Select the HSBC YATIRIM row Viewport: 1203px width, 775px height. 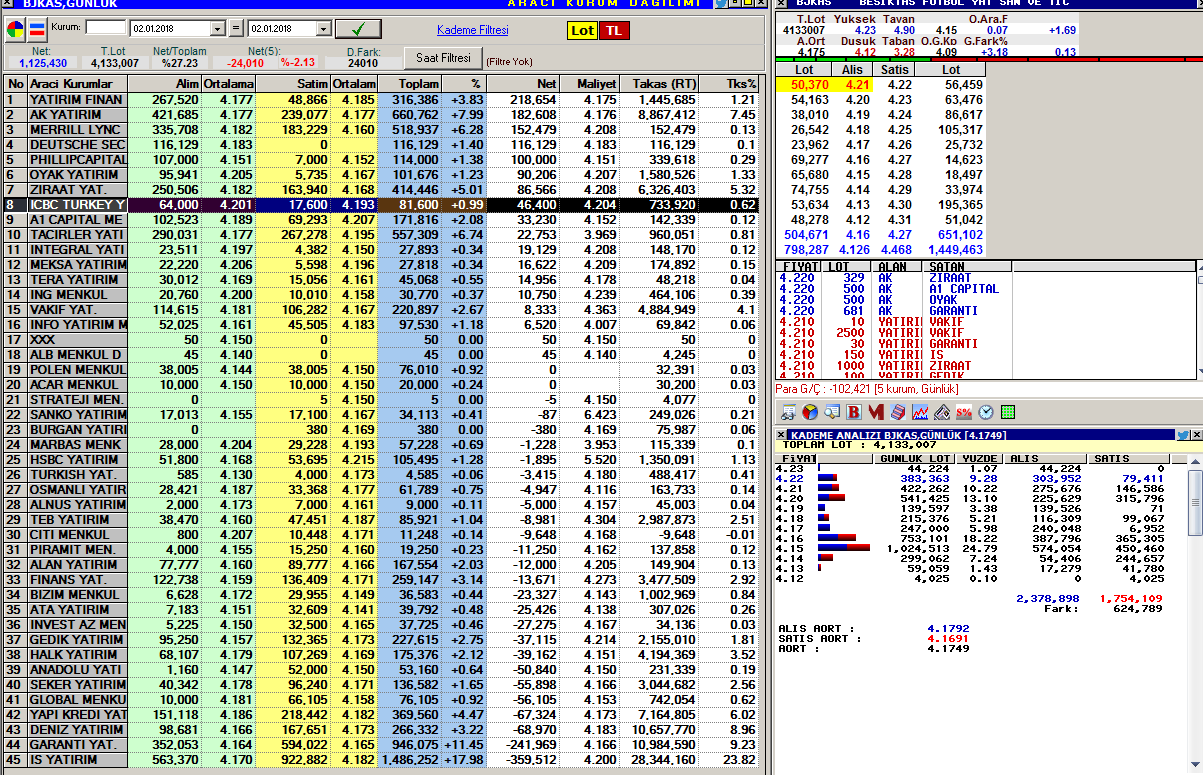(381, 460)
